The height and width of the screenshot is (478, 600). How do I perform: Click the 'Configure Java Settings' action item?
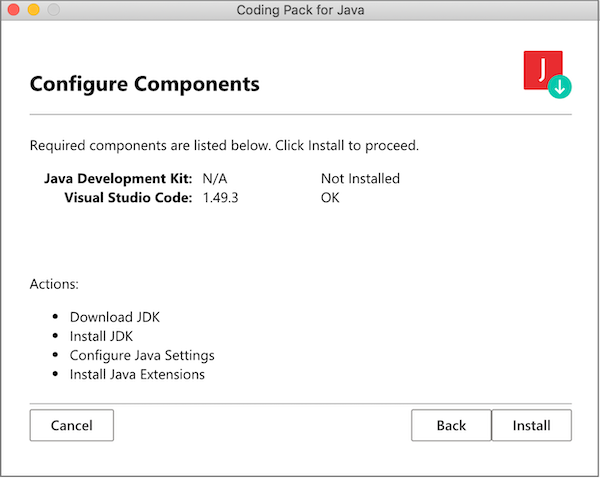[142, 356]
